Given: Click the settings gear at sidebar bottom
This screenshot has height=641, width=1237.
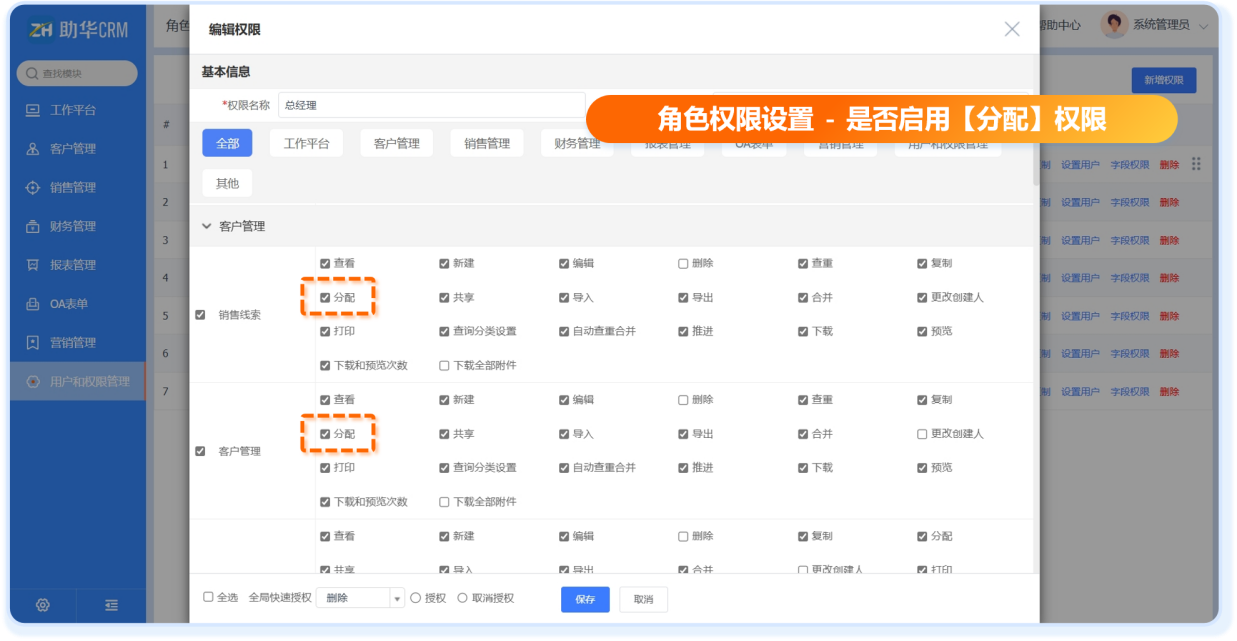Looking at the screenshot, I should [x=43, y=605].
